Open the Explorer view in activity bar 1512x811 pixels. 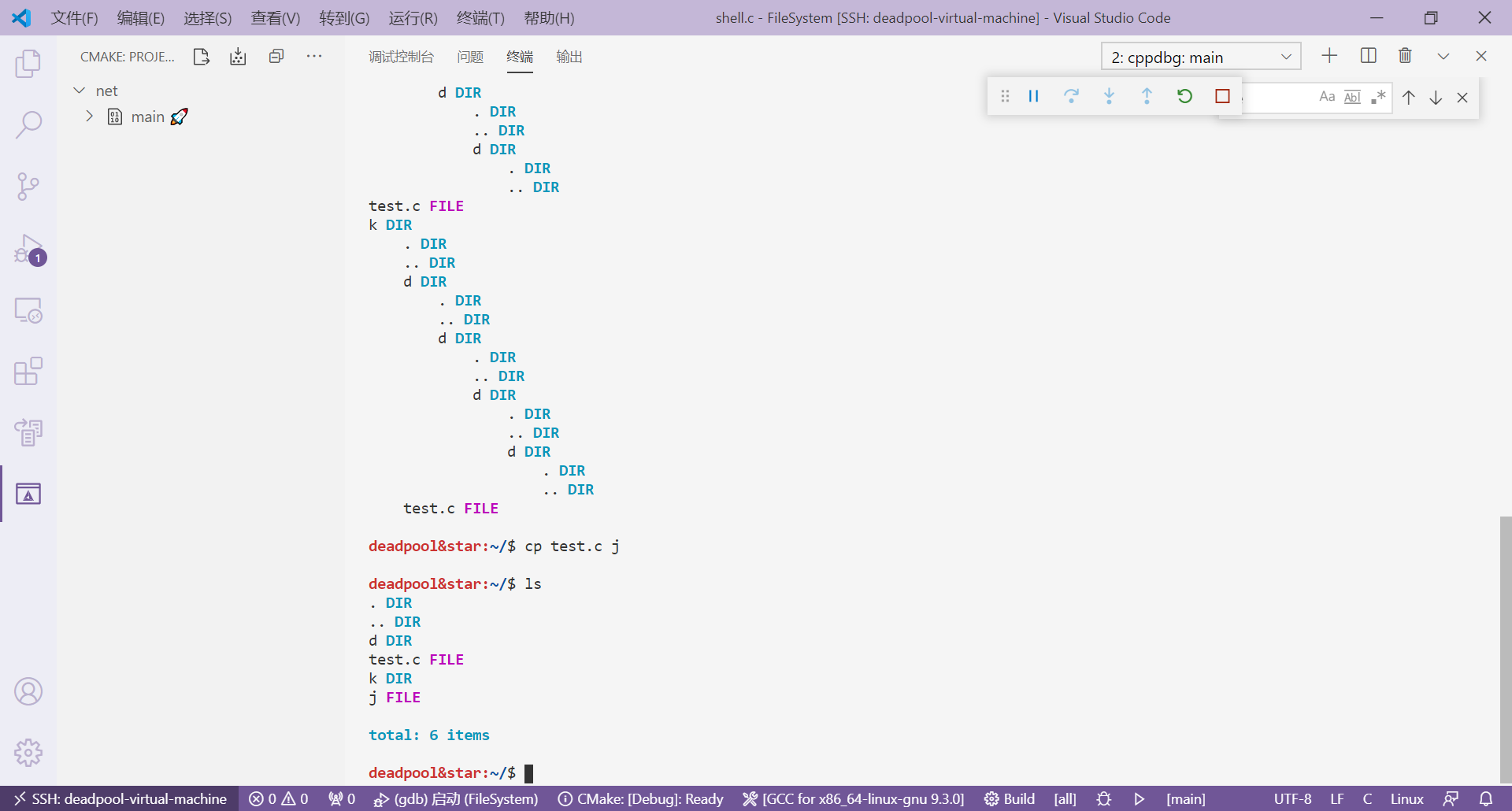tap(28, 64)
